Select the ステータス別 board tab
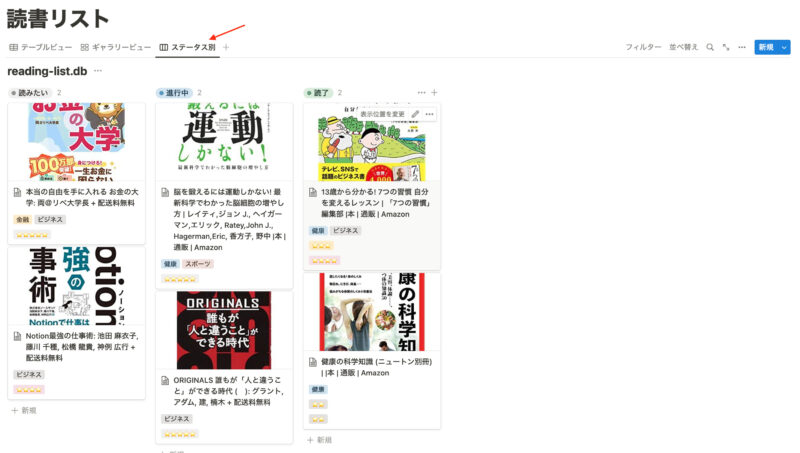This screenshot has width=800, height=453. pyautogui.click(x=187, y=47)
